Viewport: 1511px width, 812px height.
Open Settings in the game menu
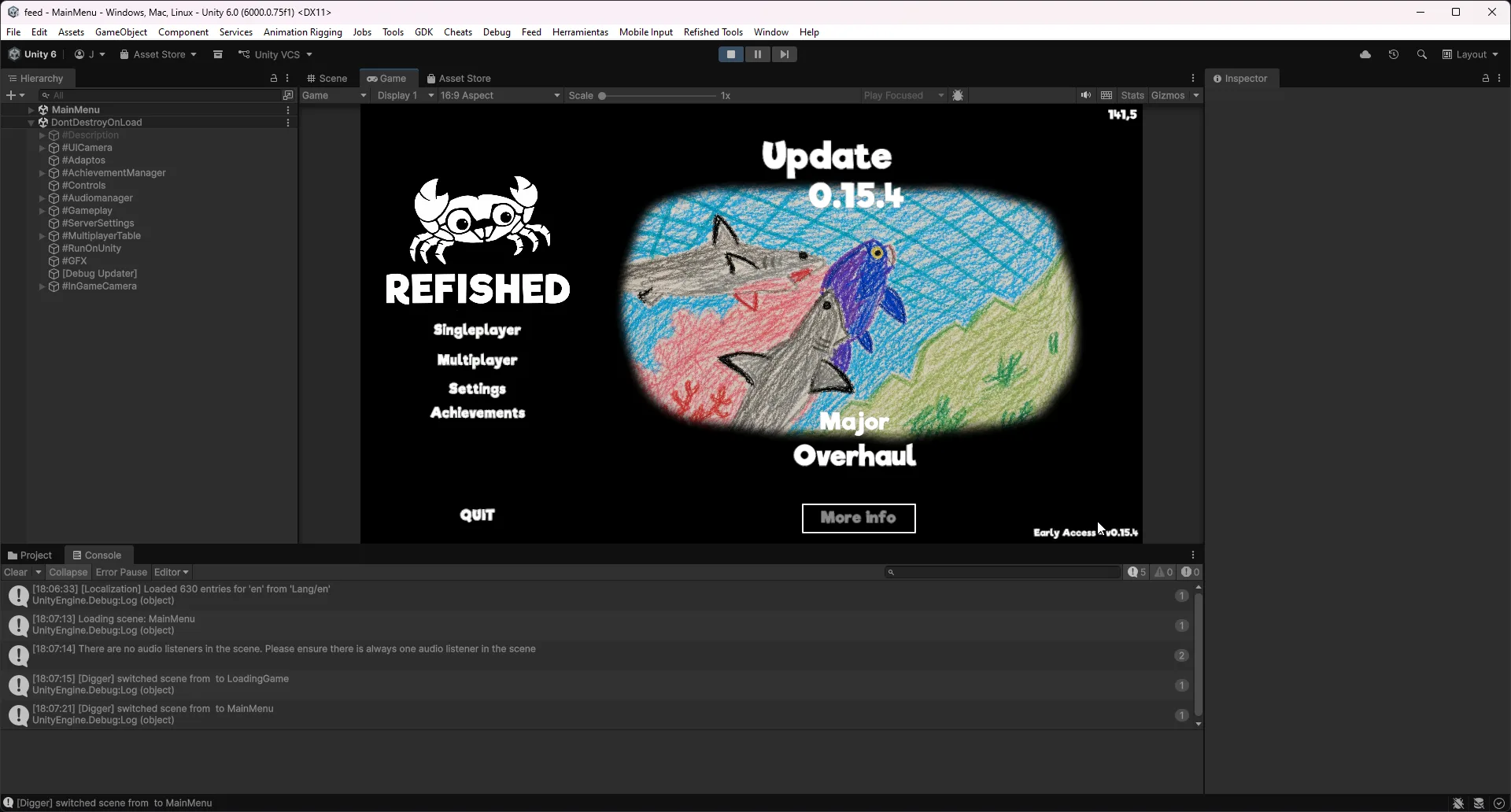[477, 389]
